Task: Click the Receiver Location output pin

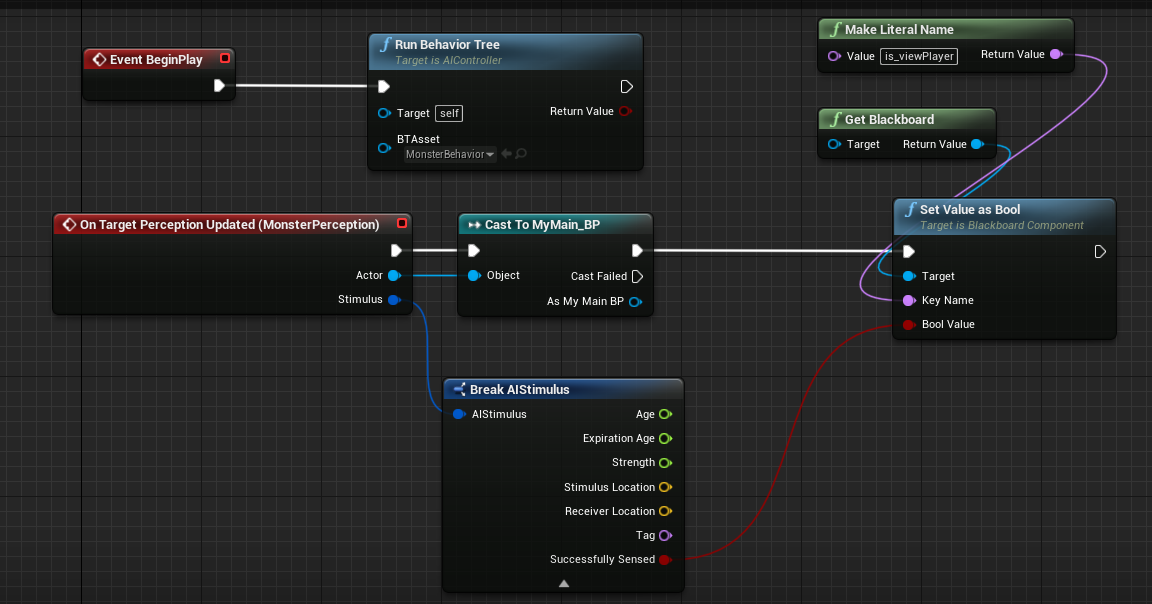Action: (666, 511)
